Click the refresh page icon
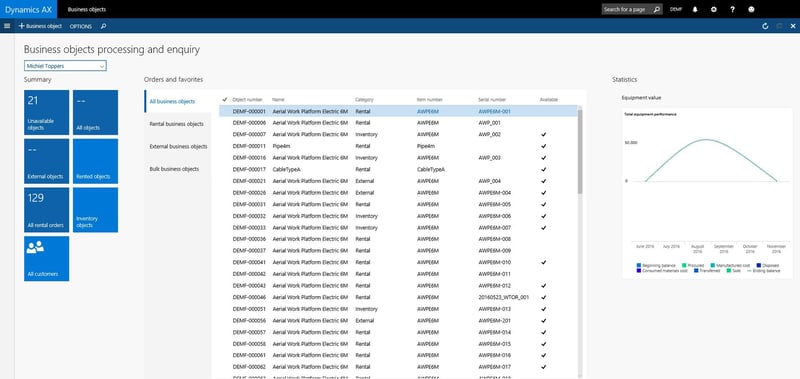The image size is (800, 379). pyautogui.click(x=765, y=26)
